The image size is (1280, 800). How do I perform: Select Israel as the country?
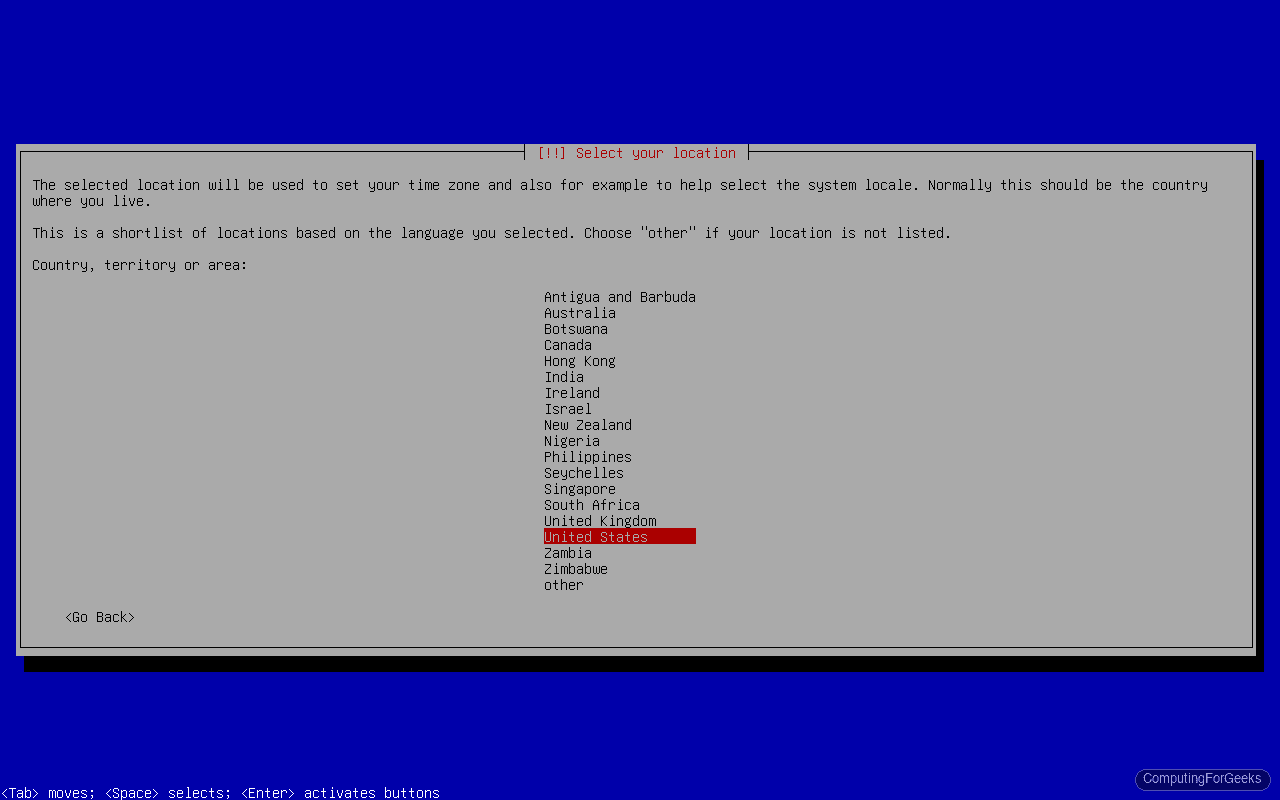point(567,409)
